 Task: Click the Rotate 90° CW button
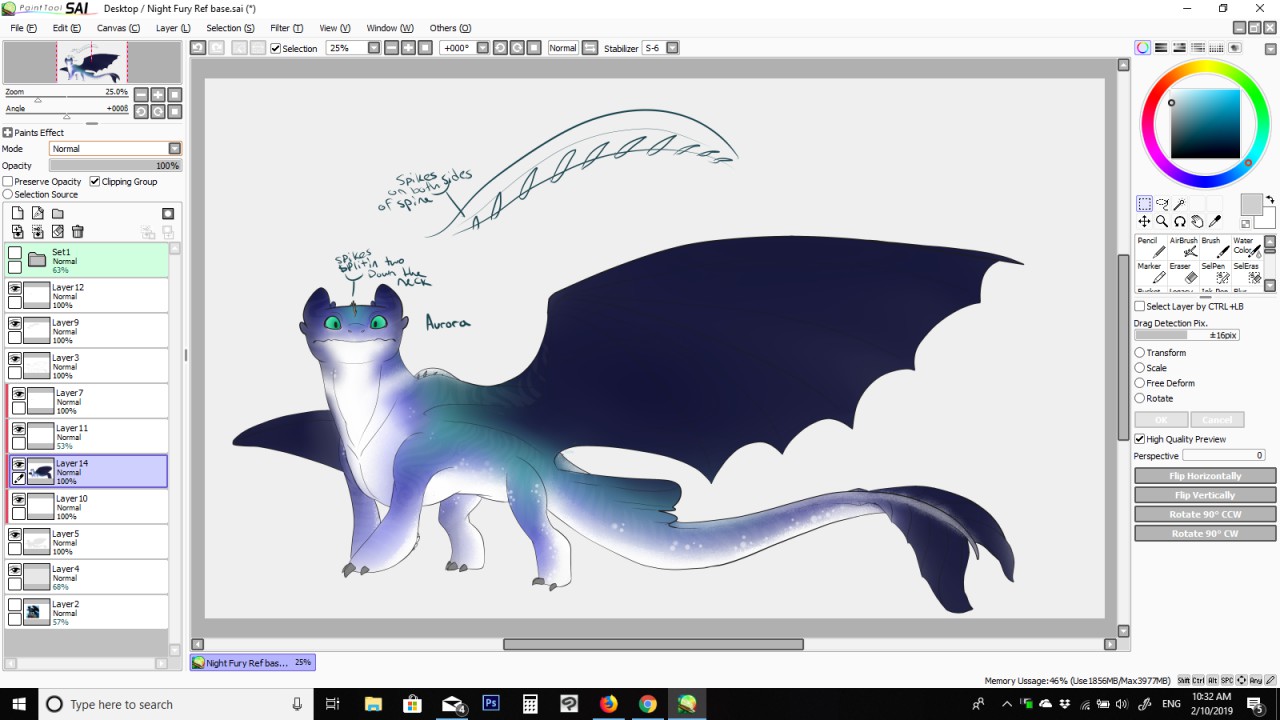pyautogui.click(x=1205, y=533)
